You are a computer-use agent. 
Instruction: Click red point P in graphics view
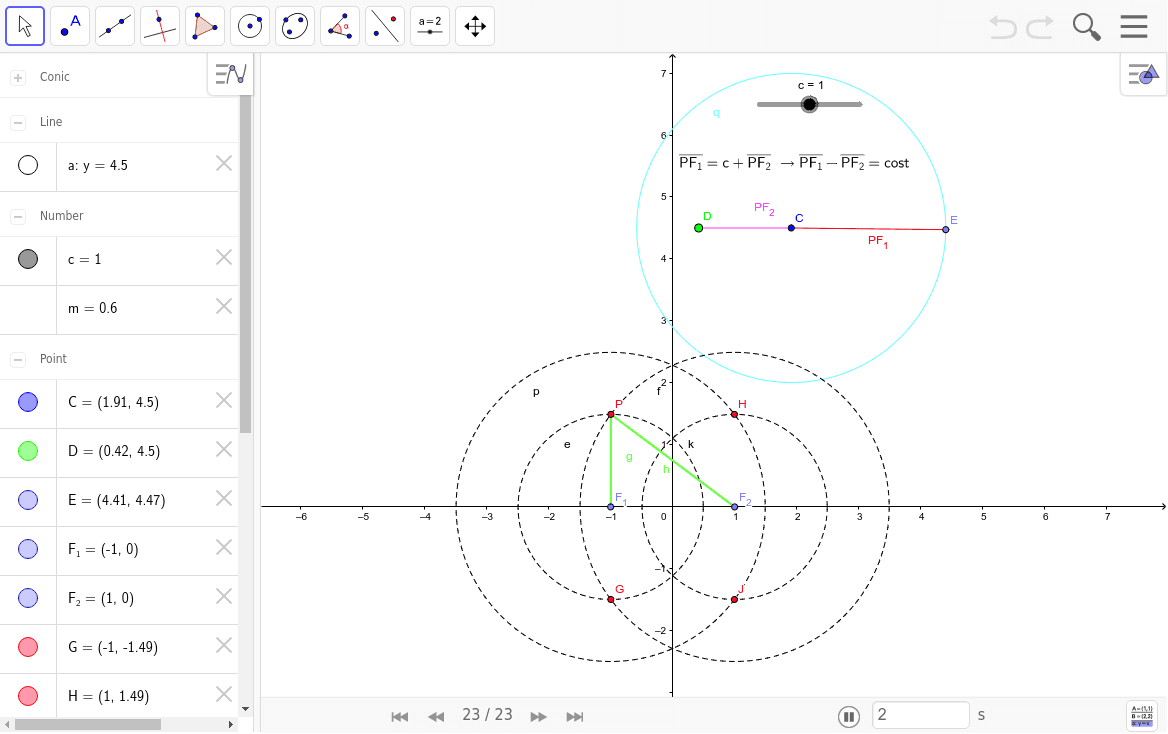click(611, 414)
